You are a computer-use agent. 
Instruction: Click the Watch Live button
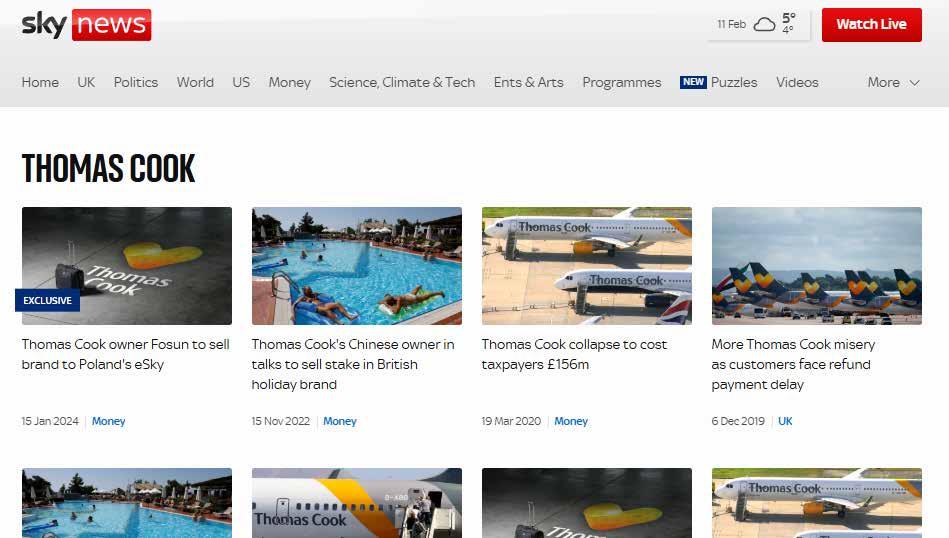coord(872,25)
